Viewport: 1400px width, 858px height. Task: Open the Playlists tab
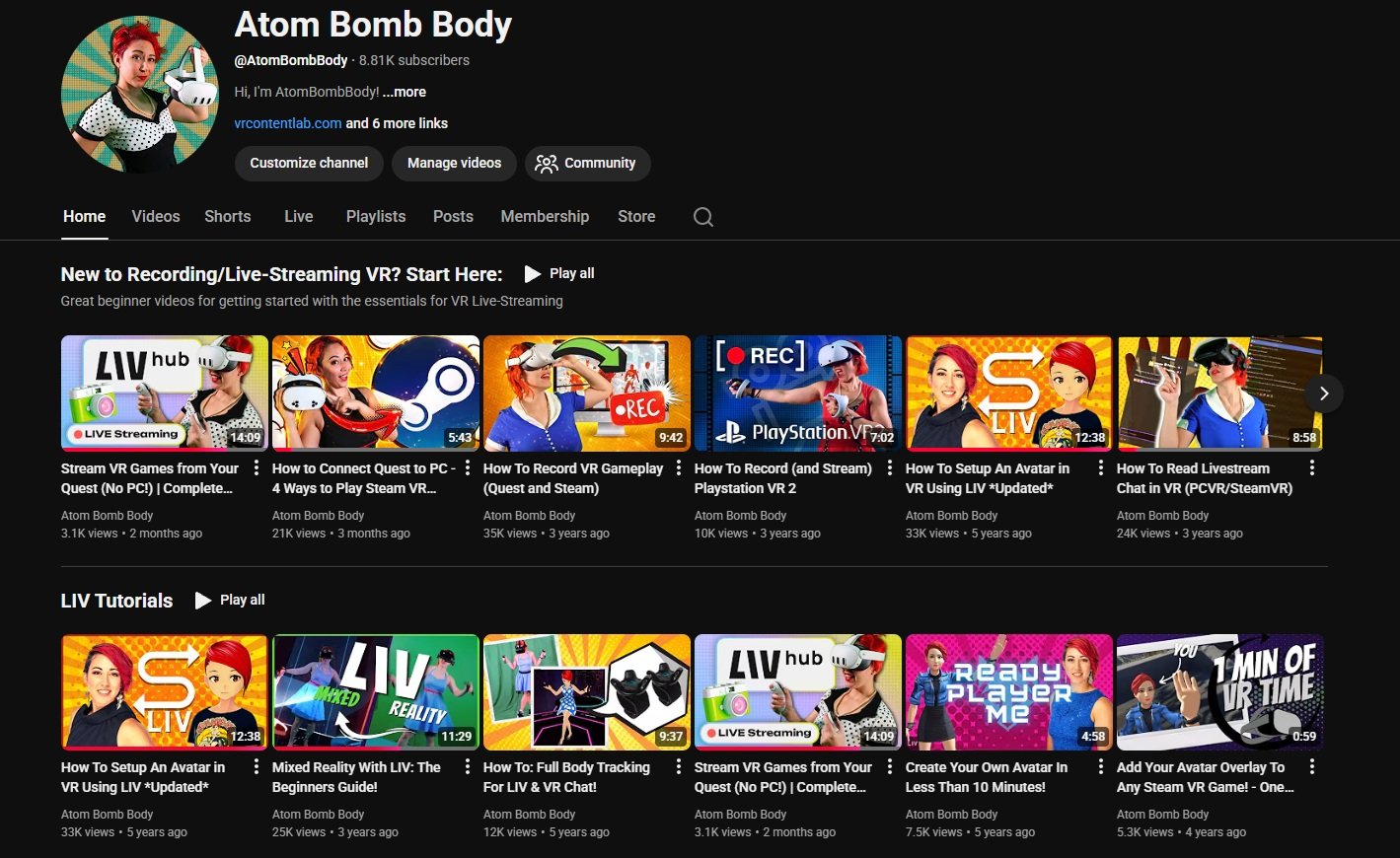click(376, 217)
